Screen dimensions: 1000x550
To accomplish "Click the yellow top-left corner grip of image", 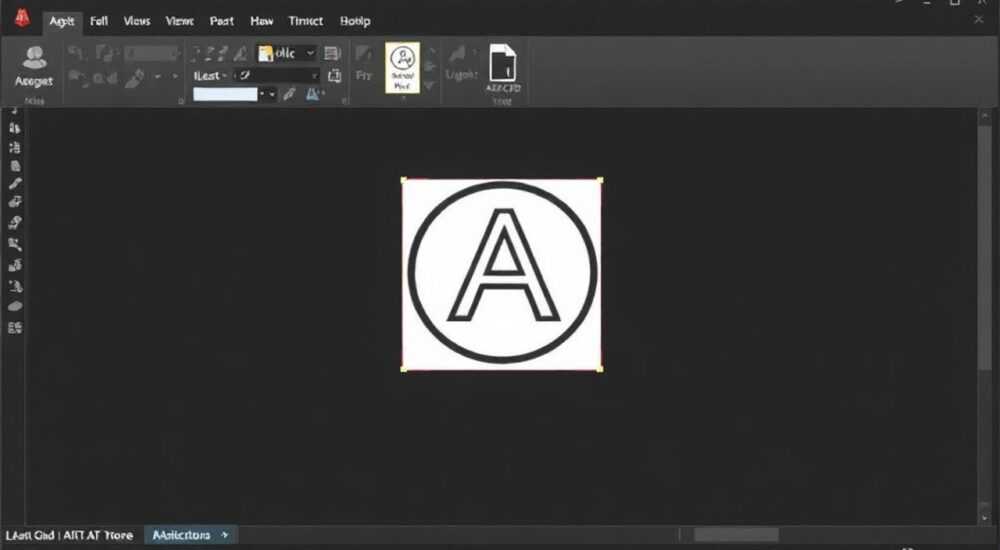I will 404,181.
